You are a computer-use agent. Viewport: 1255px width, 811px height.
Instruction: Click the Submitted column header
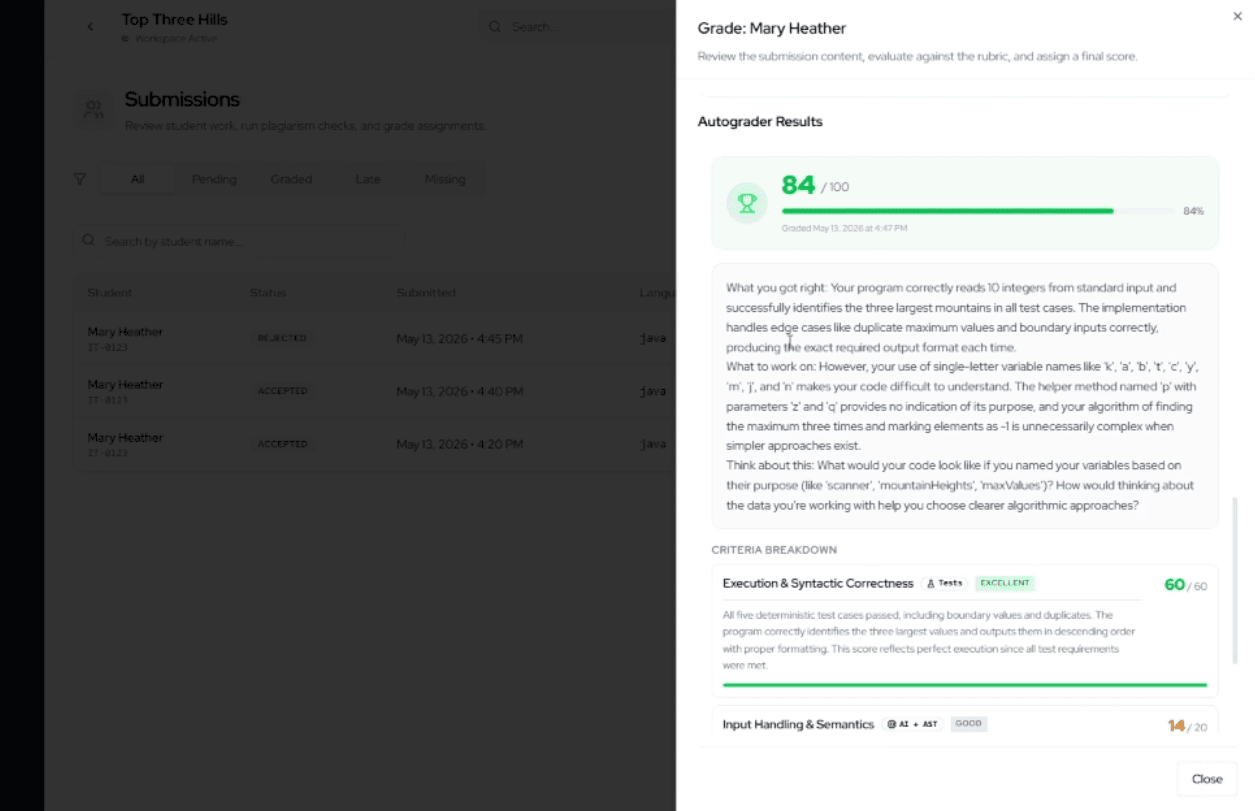click(x=425, y=293)
